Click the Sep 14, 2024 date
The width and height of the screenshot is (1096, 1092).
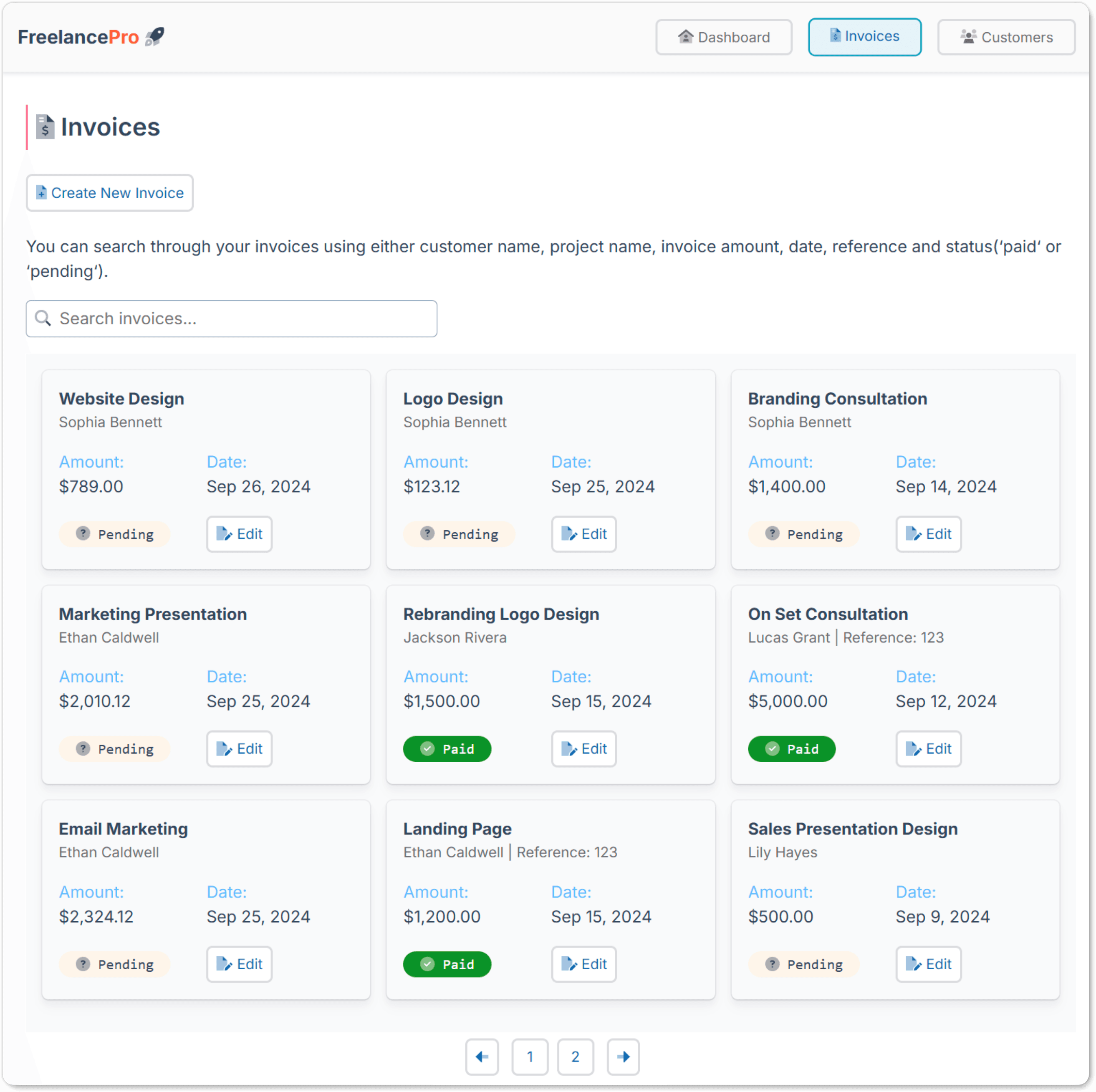tap(946, 486)
